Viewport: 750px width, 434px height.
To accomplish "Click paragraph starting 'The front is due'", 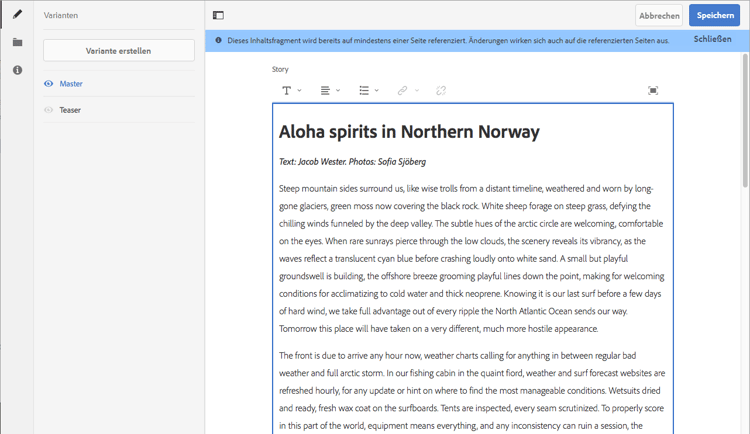I will point(472,390).
